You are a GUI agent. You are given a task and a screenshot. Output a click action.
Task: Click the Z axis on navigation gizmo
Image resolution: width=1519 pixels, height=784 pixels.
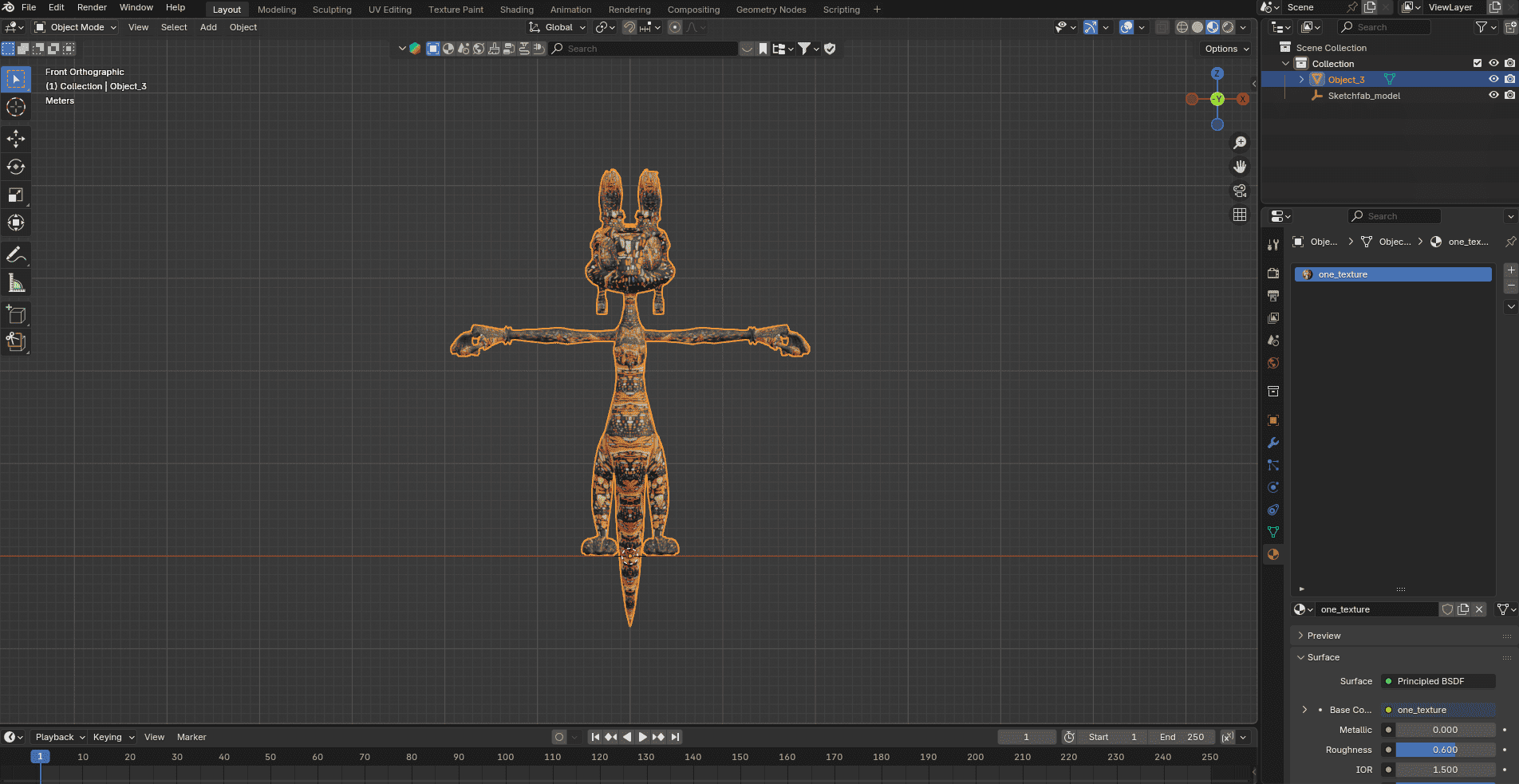coord(1217,73)
